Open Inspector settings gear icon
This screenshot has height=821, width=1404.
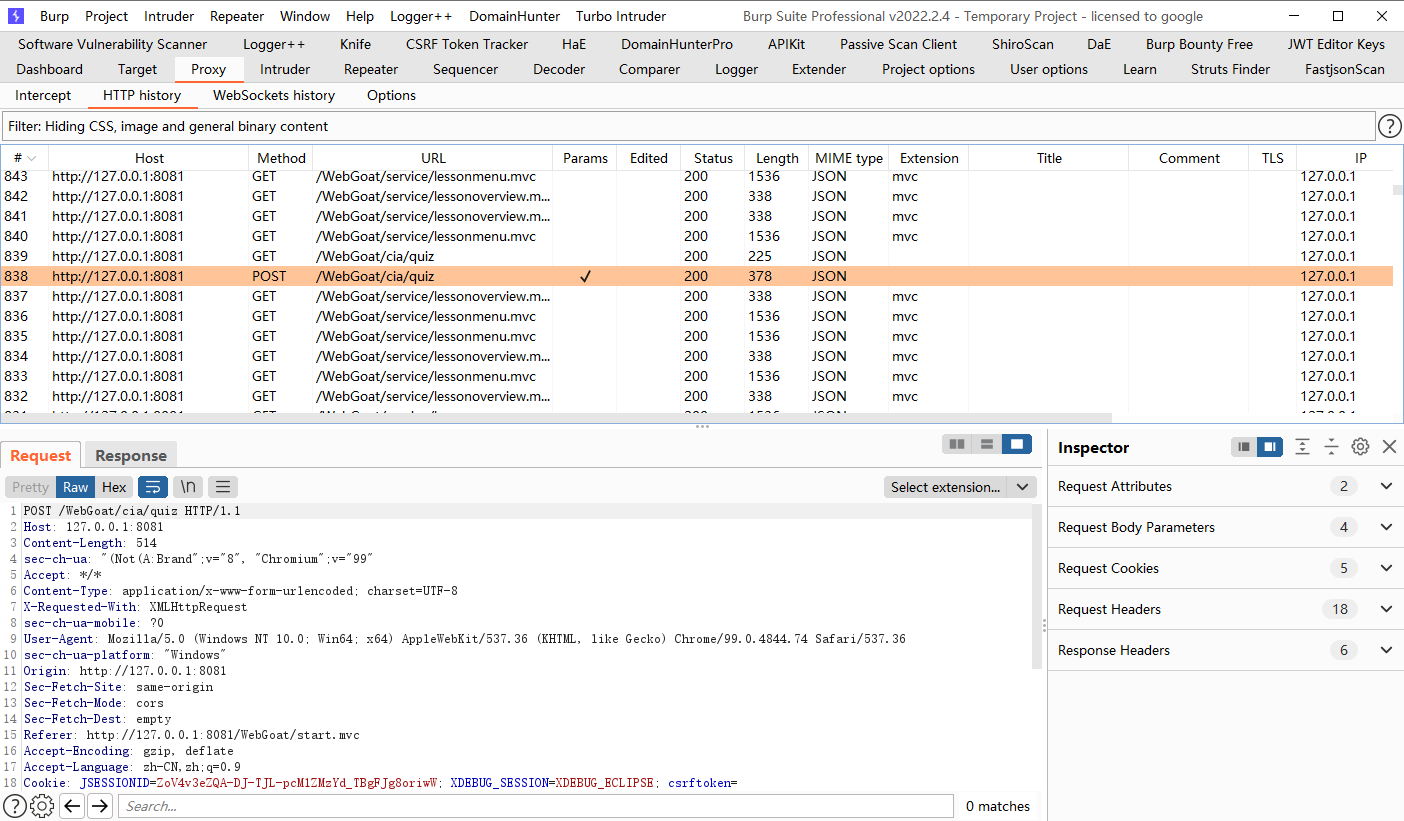1360,447
